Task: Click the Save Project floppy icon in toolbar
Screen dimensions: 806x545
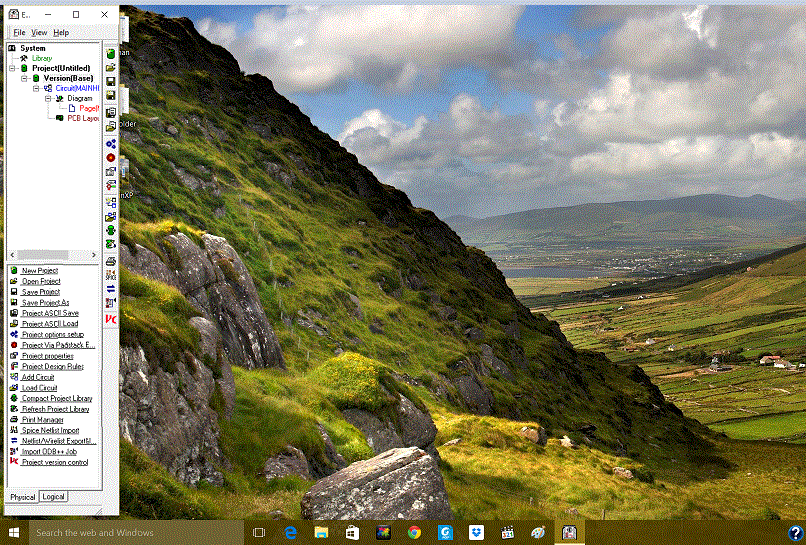Action: (111, 81)
